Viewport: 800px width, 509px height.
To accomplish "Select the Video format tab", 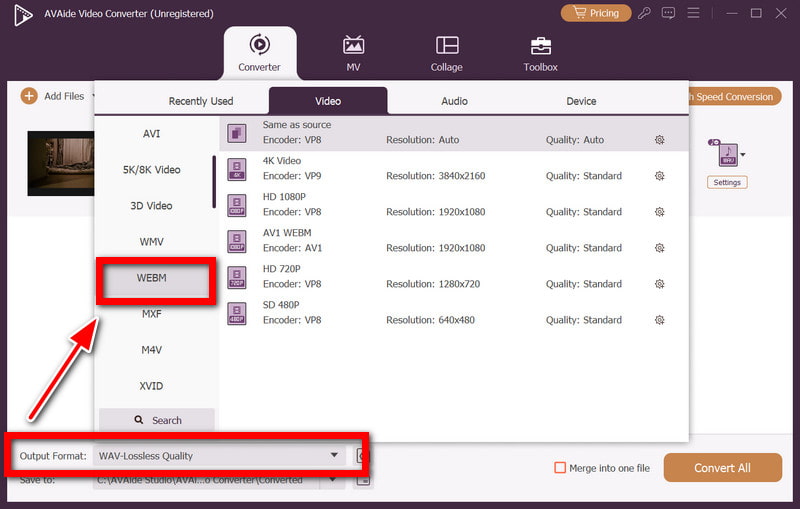I will [x=328, y=101].
